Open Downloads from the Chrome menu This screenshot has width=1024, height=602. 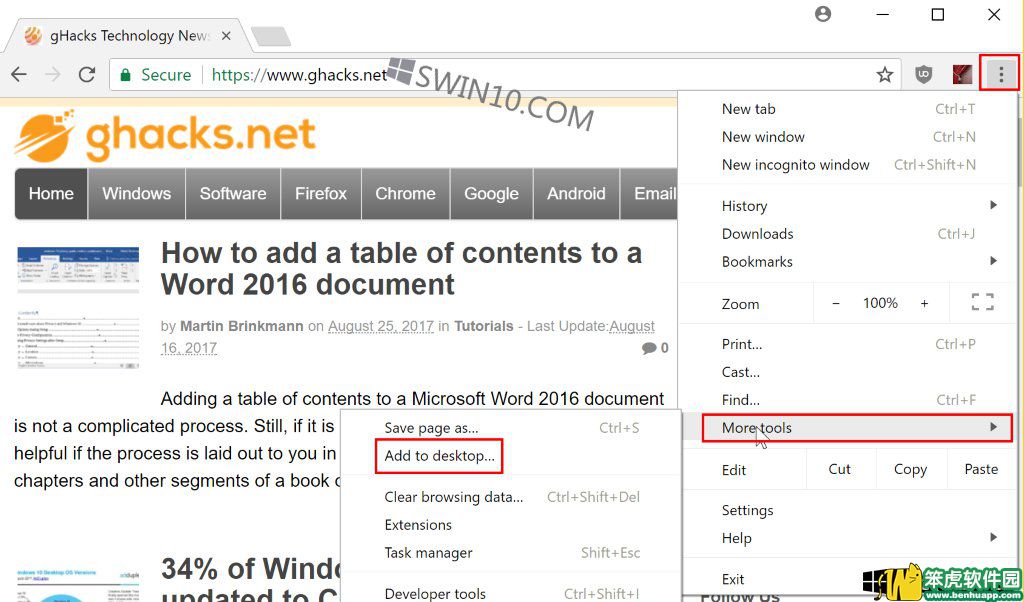point(848,234)
